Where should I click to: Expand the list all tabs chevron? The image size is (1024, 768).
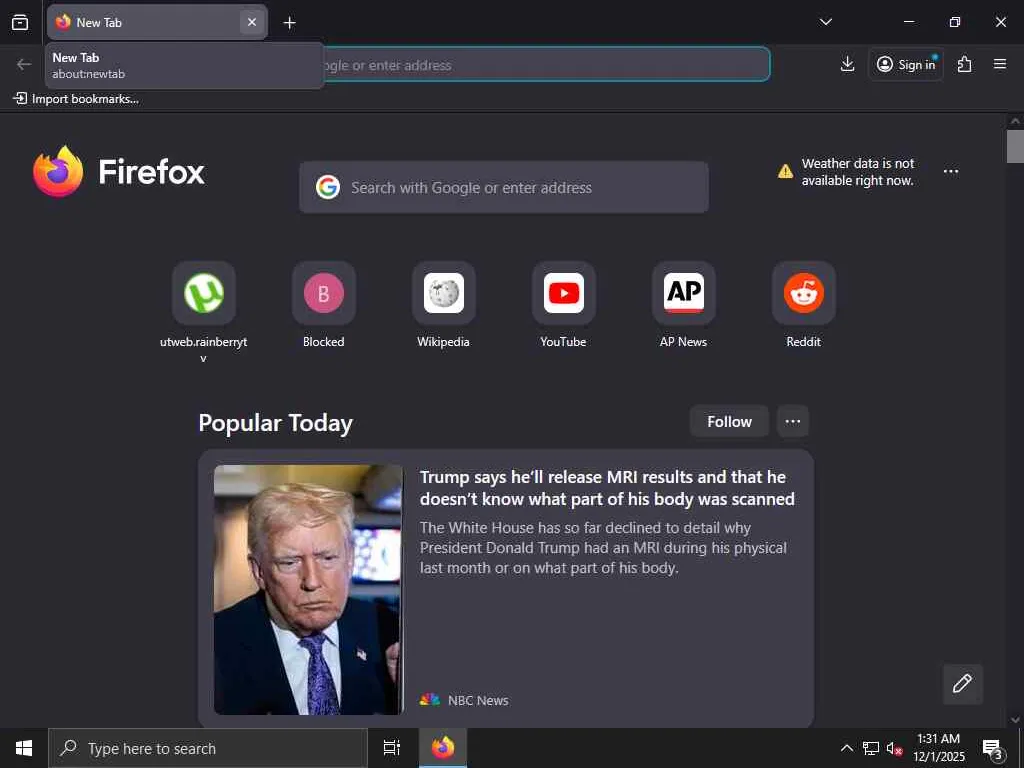click(825, 22)
